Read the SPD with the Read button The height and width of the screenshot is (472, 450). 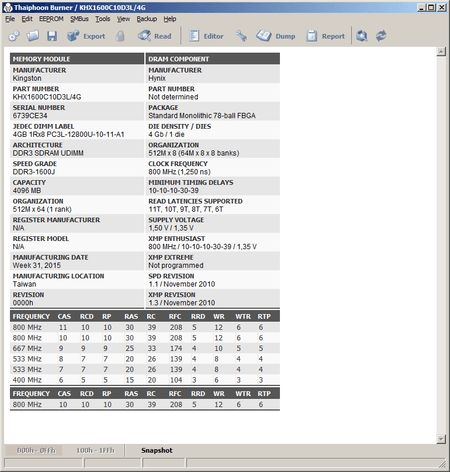pos(155,36)
